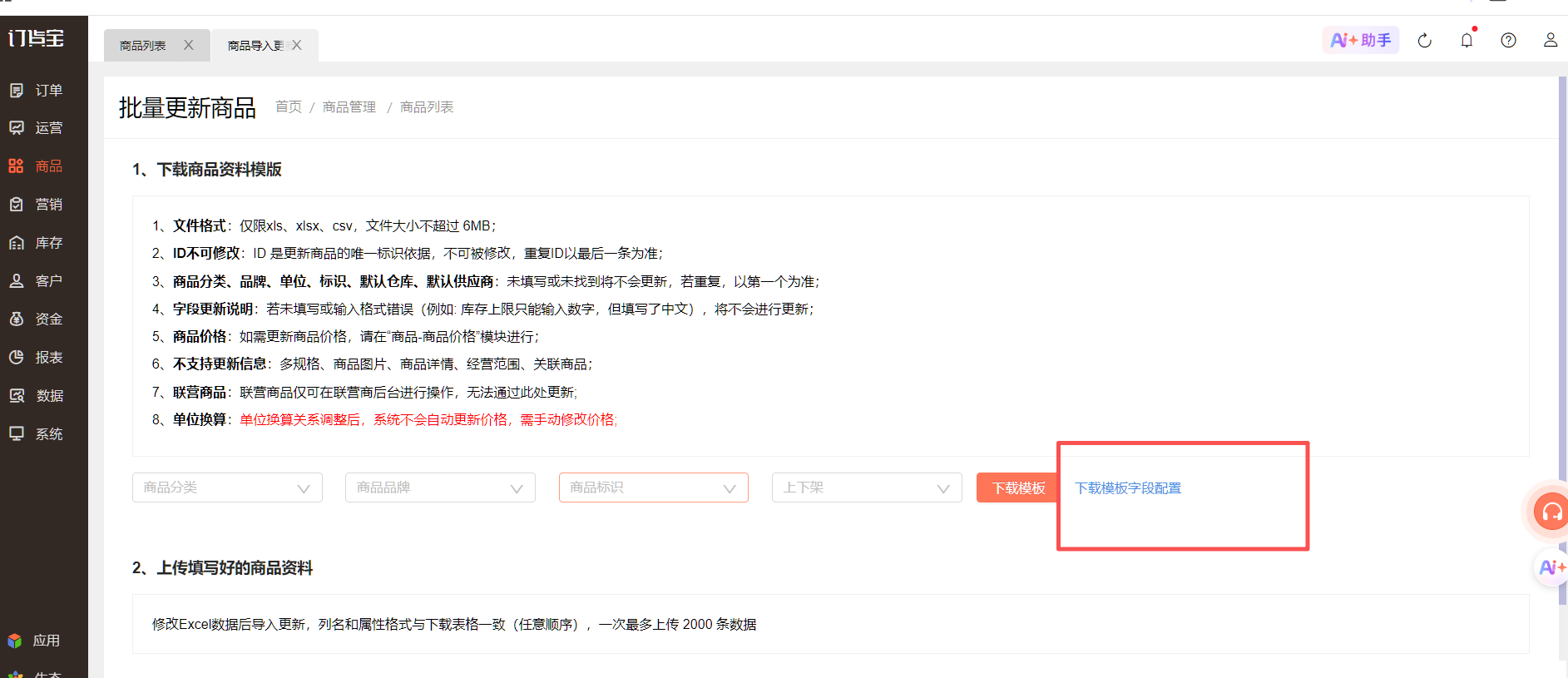Click the 下载模板 button
The height and width of the screenshot is (678, 1568).
point(1018,487)
